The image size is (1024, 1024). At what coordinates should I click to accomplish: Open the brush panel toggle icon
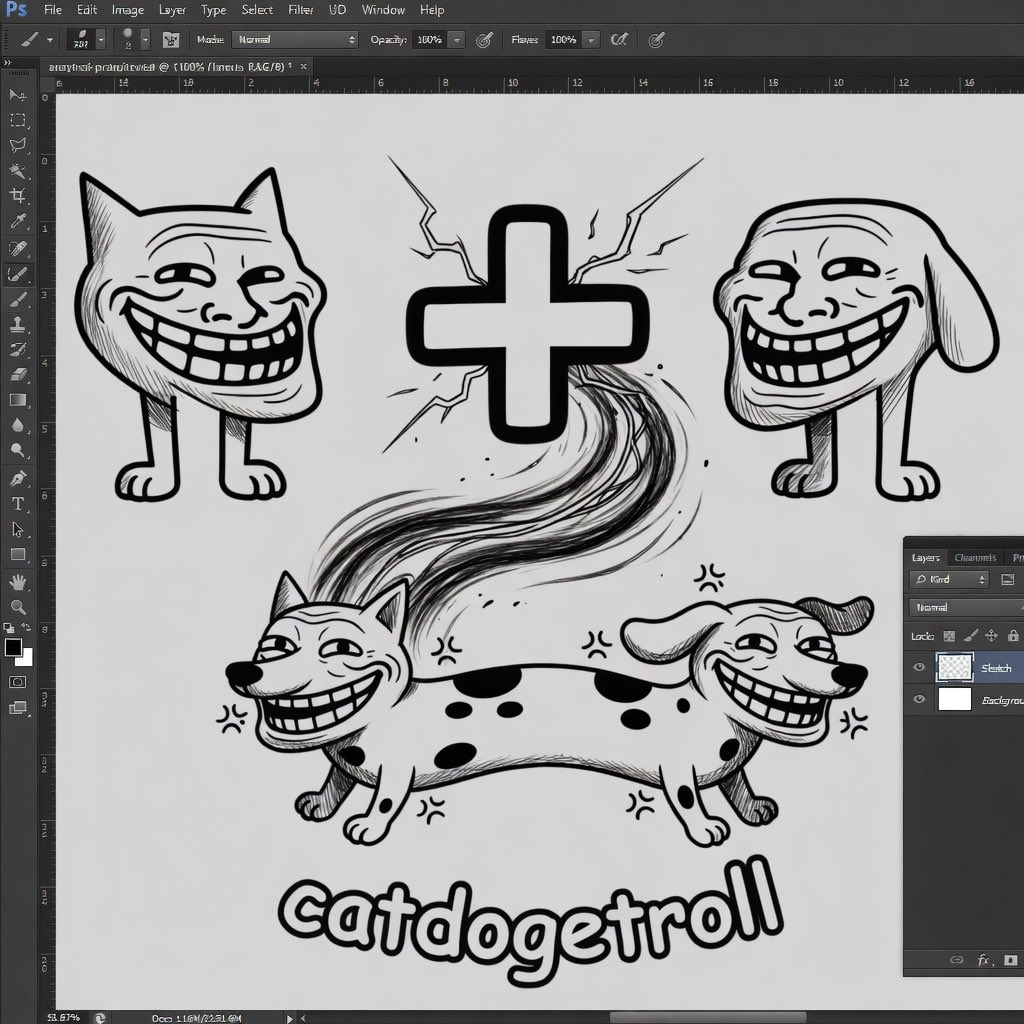[x=171, y=40]
